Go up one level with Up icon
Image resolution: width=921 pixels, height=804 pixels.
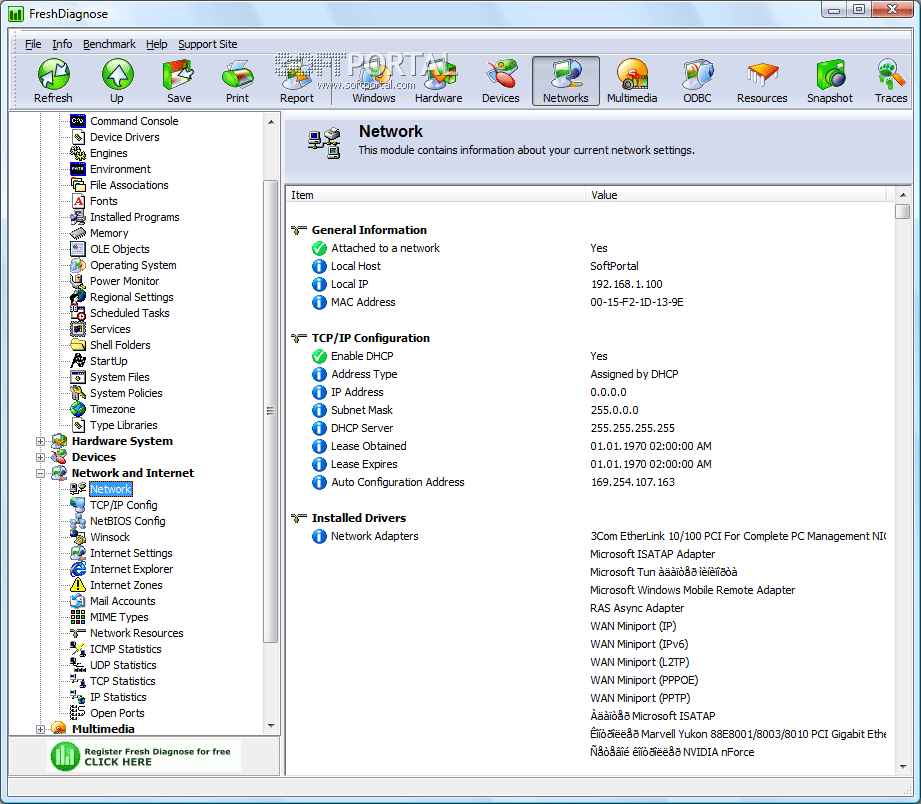(117, 81)
